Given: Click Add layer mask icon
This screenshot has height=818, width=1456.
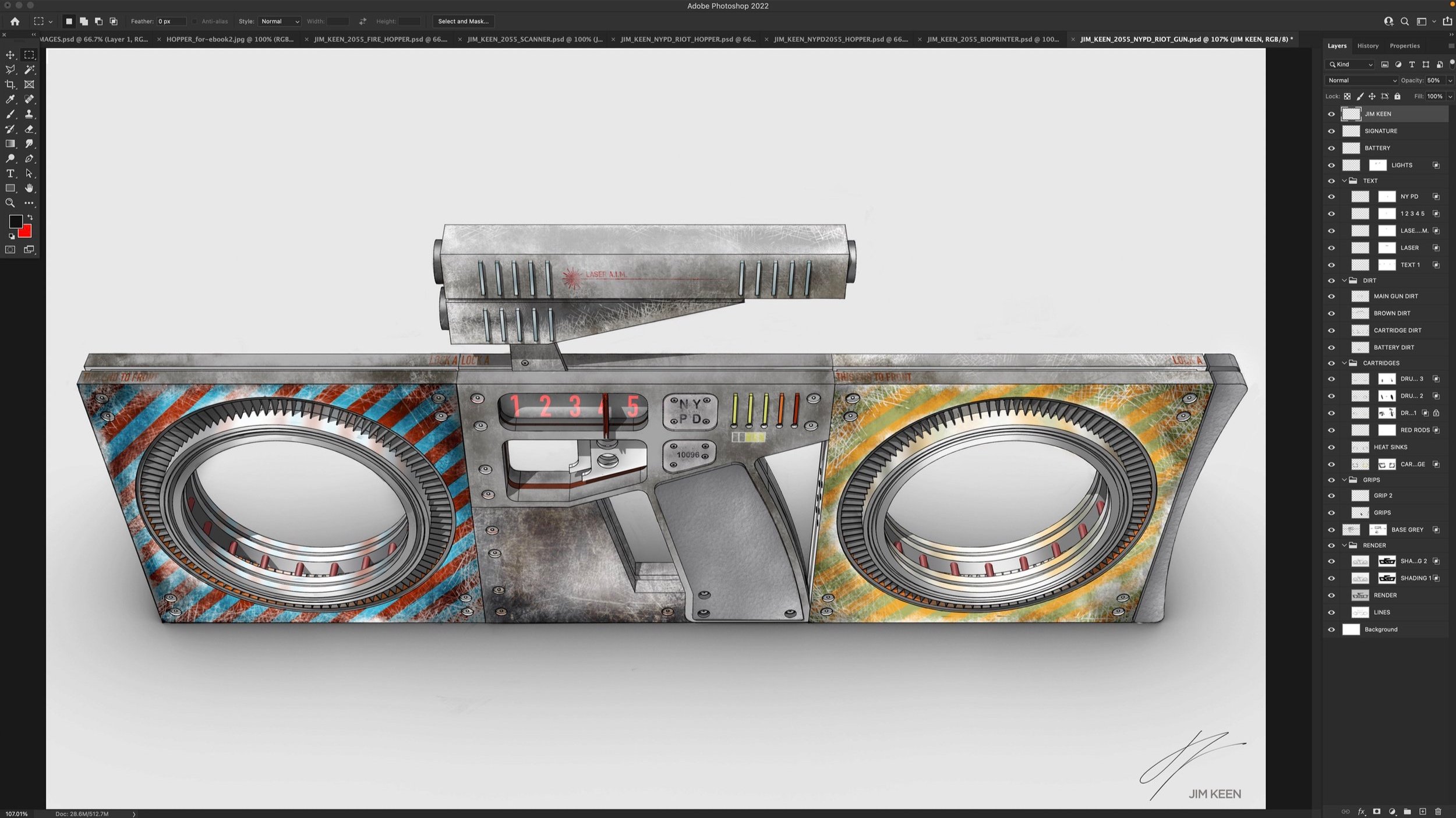Looking at the screenshot, I should pyautogui.click(x=1377, y=812).
